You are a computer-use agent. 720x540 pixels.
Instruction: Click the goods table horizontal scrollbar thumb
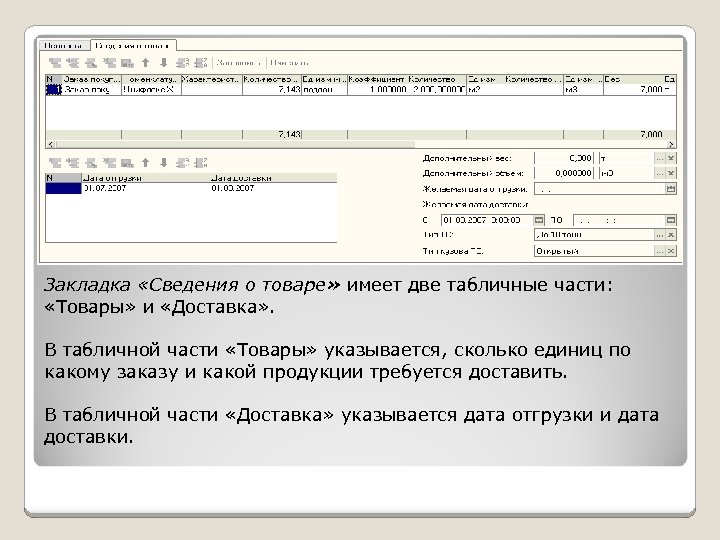coord(235,144)
